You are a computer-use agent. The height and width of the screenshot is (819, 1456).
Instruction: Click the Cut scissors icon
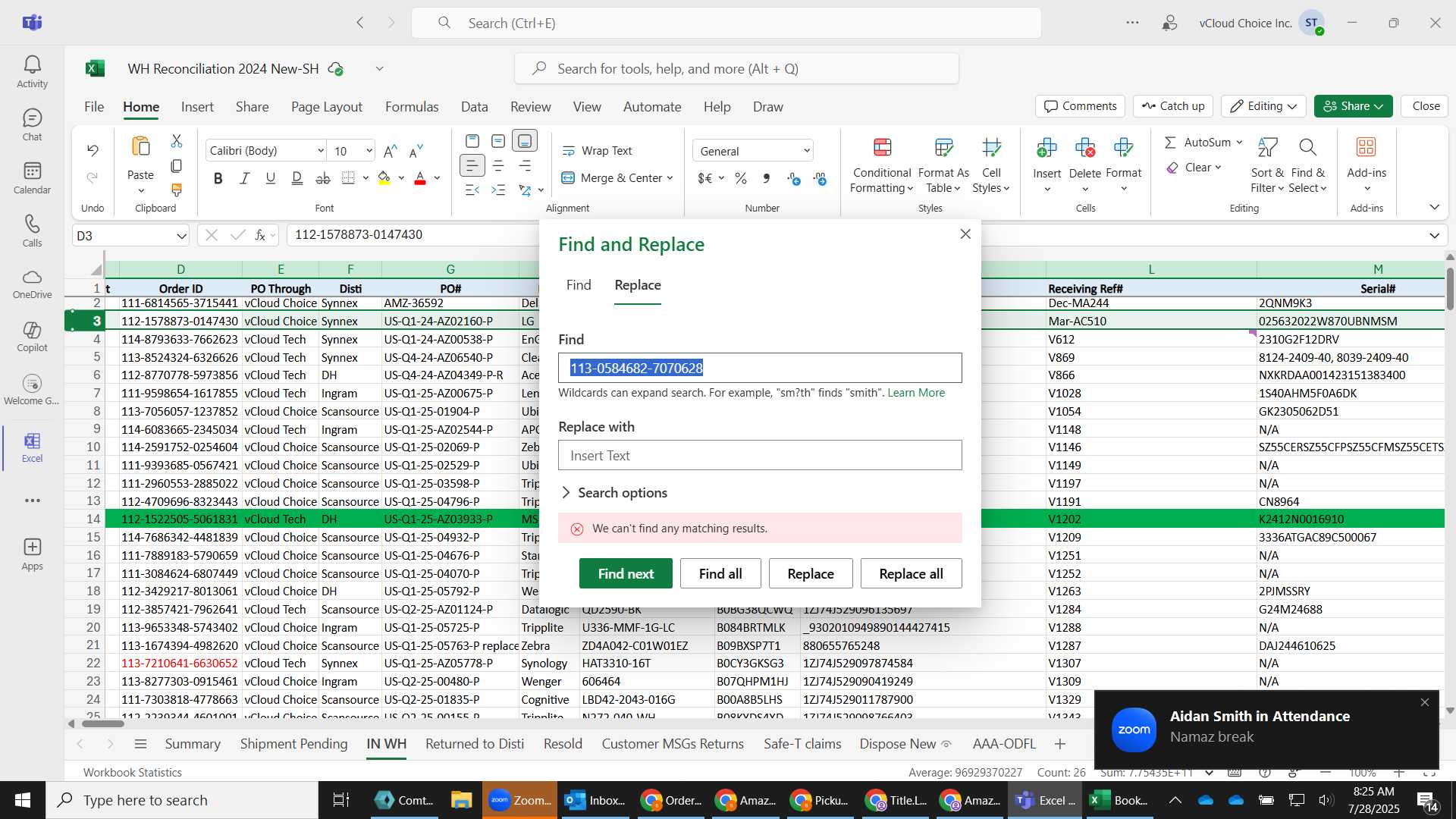pyautogui.click(x=177, y=141)
